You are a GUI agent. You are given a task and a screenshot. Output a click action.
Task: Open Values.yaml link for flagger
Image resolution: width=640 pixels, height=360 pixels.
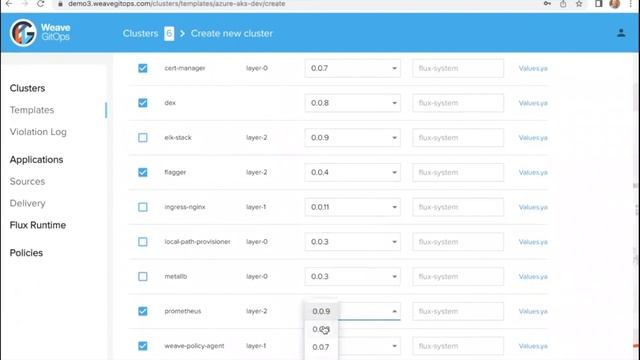(x=533, y=172)
